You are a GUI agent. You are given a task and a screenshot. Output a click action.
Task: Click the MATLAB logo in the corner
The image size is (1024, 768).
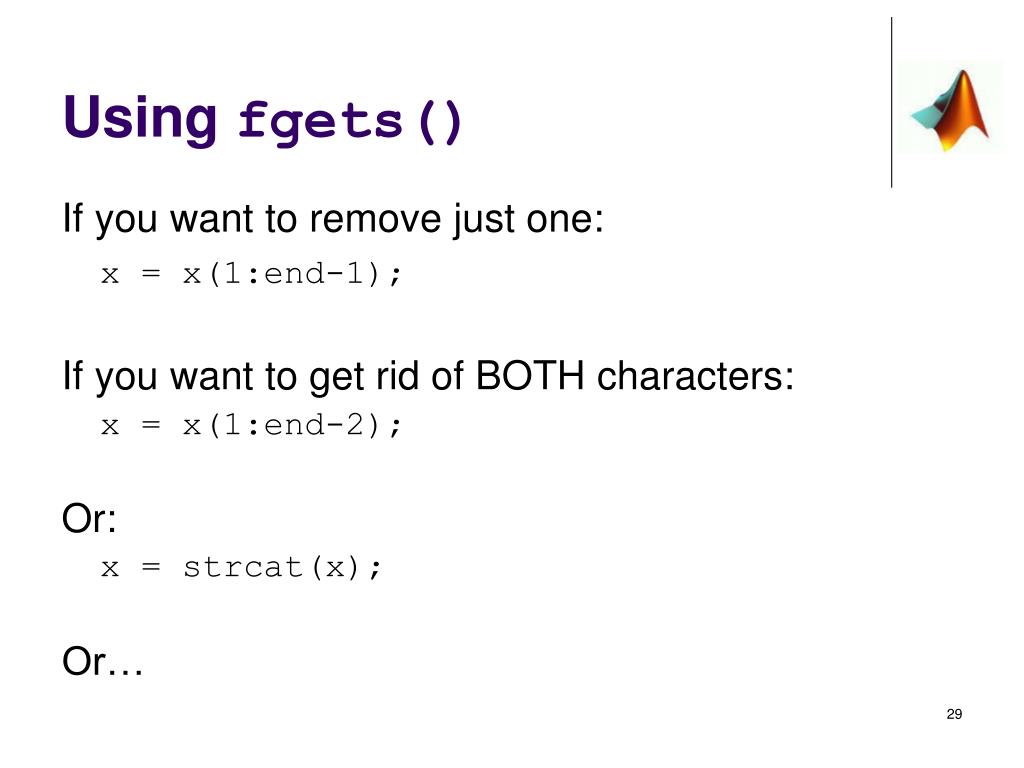[x=951, y=109]
